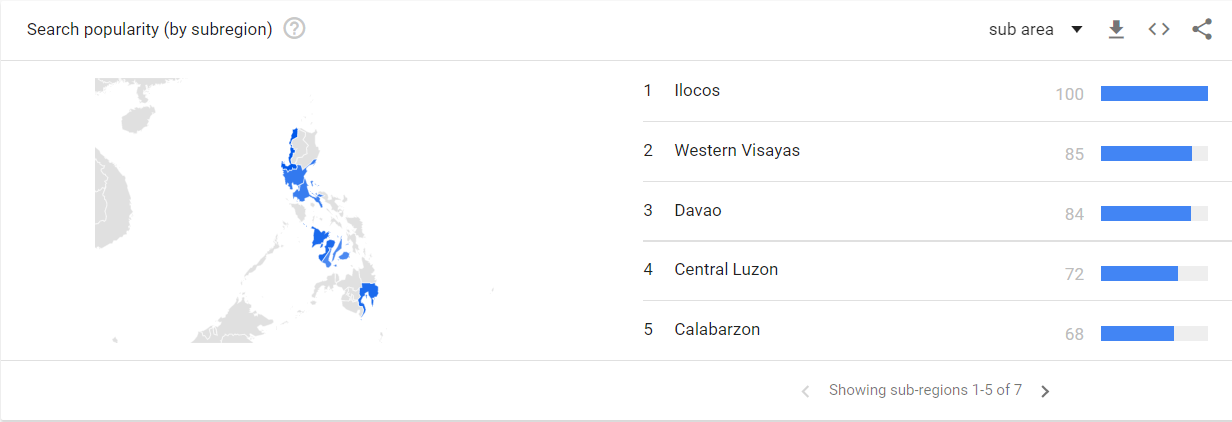Click the Ilocos region on the map

click(293, 147)
